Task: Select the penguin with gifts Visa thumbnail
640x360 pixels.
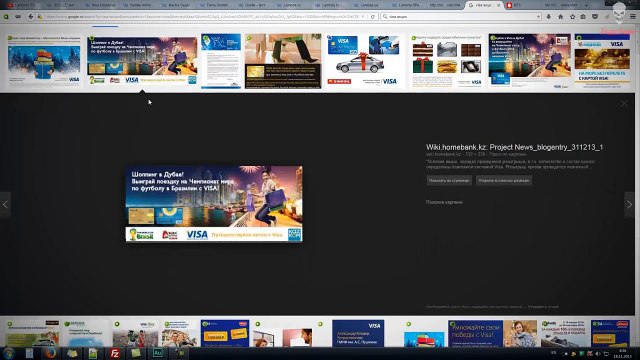Action: (44, 61)
